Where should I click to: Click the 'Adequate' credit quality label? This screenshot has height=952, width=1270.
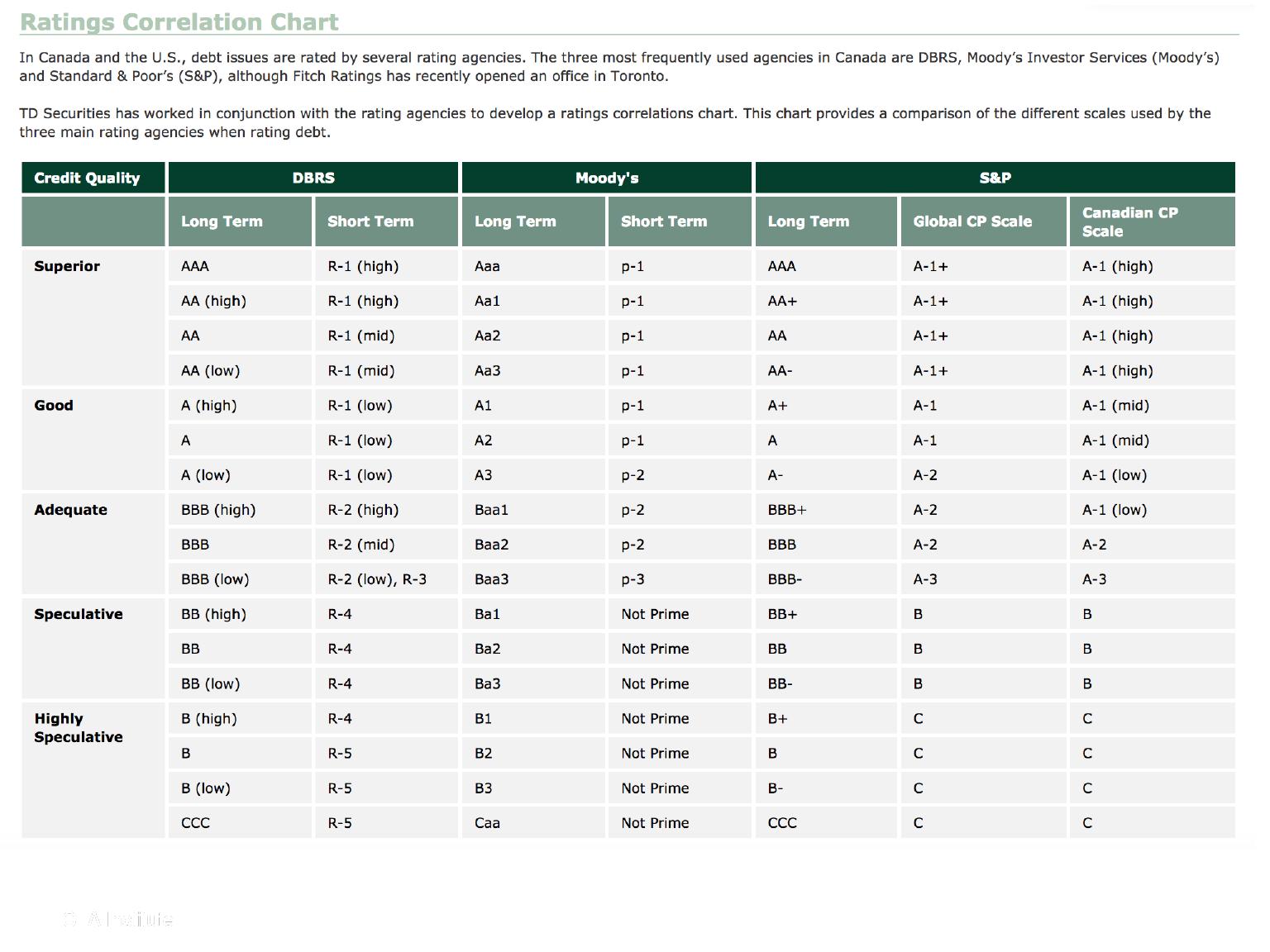[71, 510]
